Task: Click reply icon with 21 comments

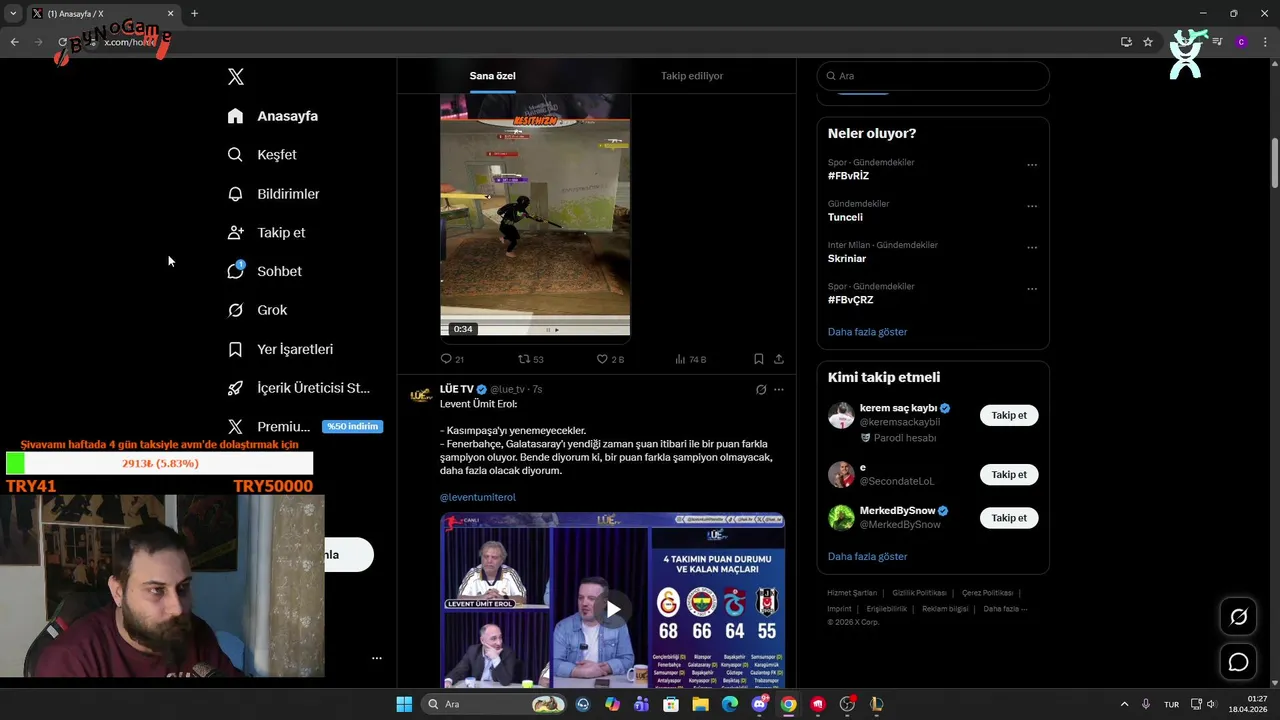Action: point(446,359)
